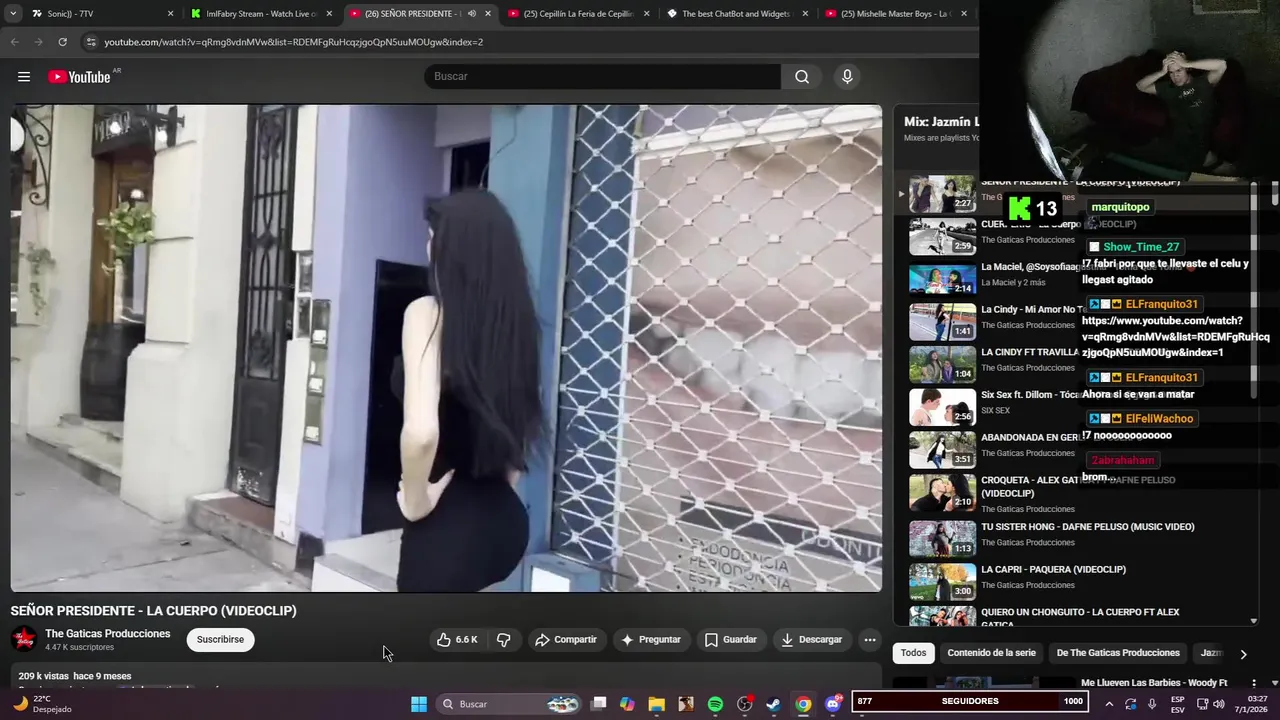Subscribe with the Suscribirse button
This screenshot has height=720, width=1280.
coord(220,640)
